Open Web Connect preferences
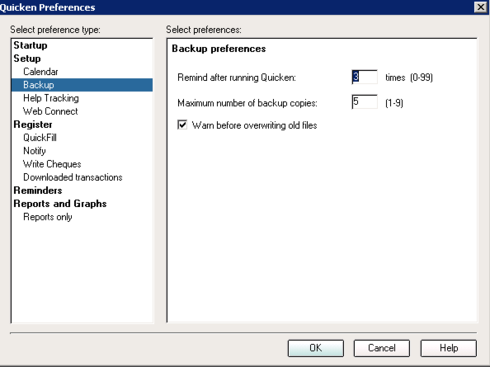This screenshot has height=367, width=490. (50, 111)
